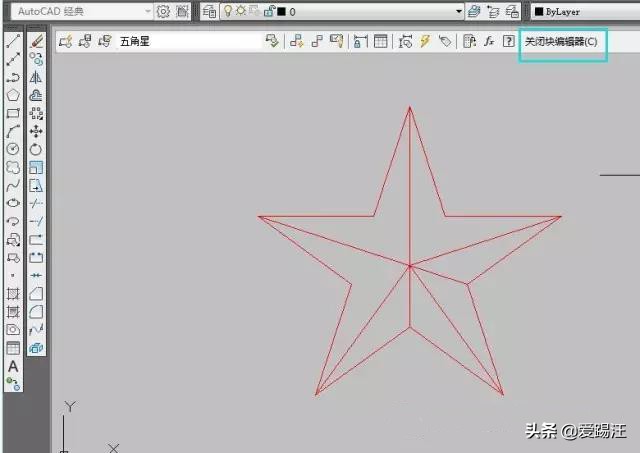The height and width of the screenshot is (453, 640).
Task: Select the Copy objects tool
Action: coord(36,59)
